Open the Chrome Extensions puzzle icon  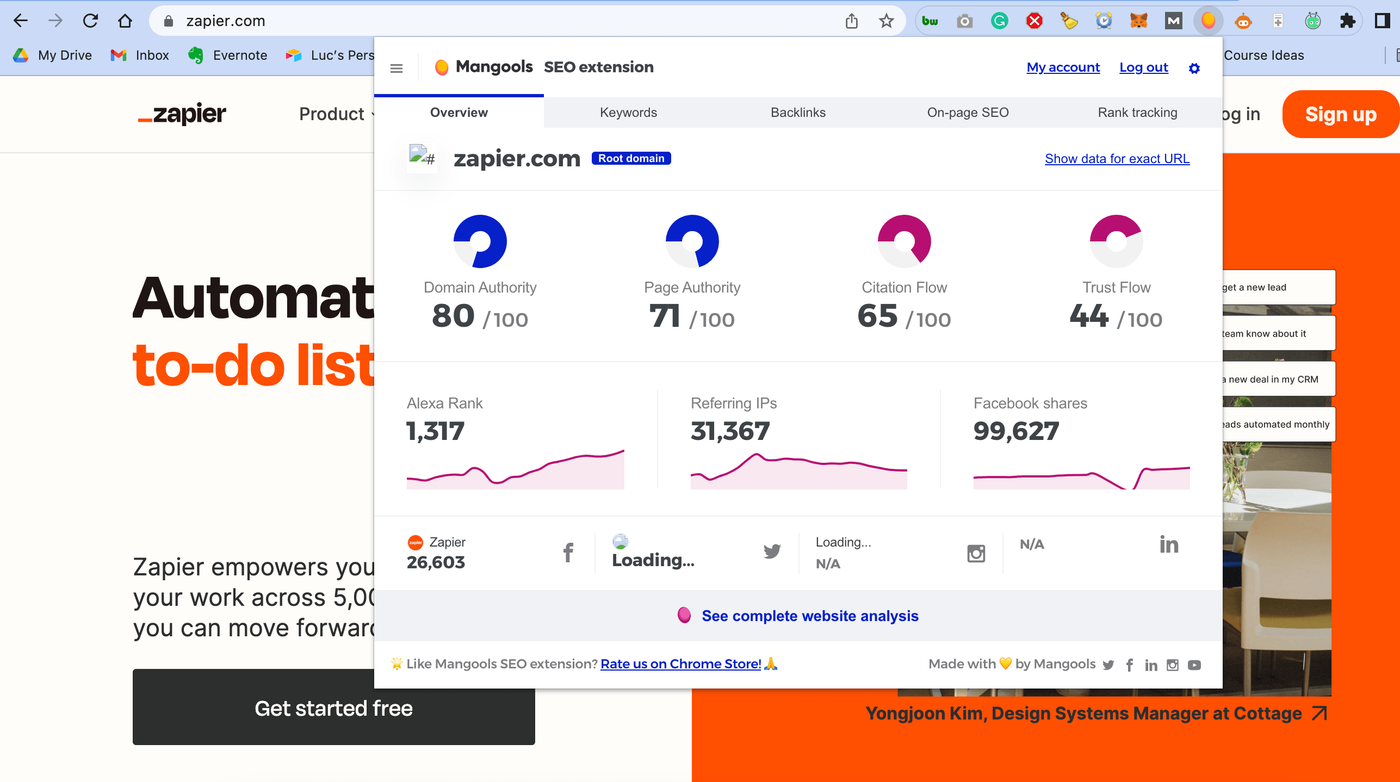click(x=1348, y=20)
